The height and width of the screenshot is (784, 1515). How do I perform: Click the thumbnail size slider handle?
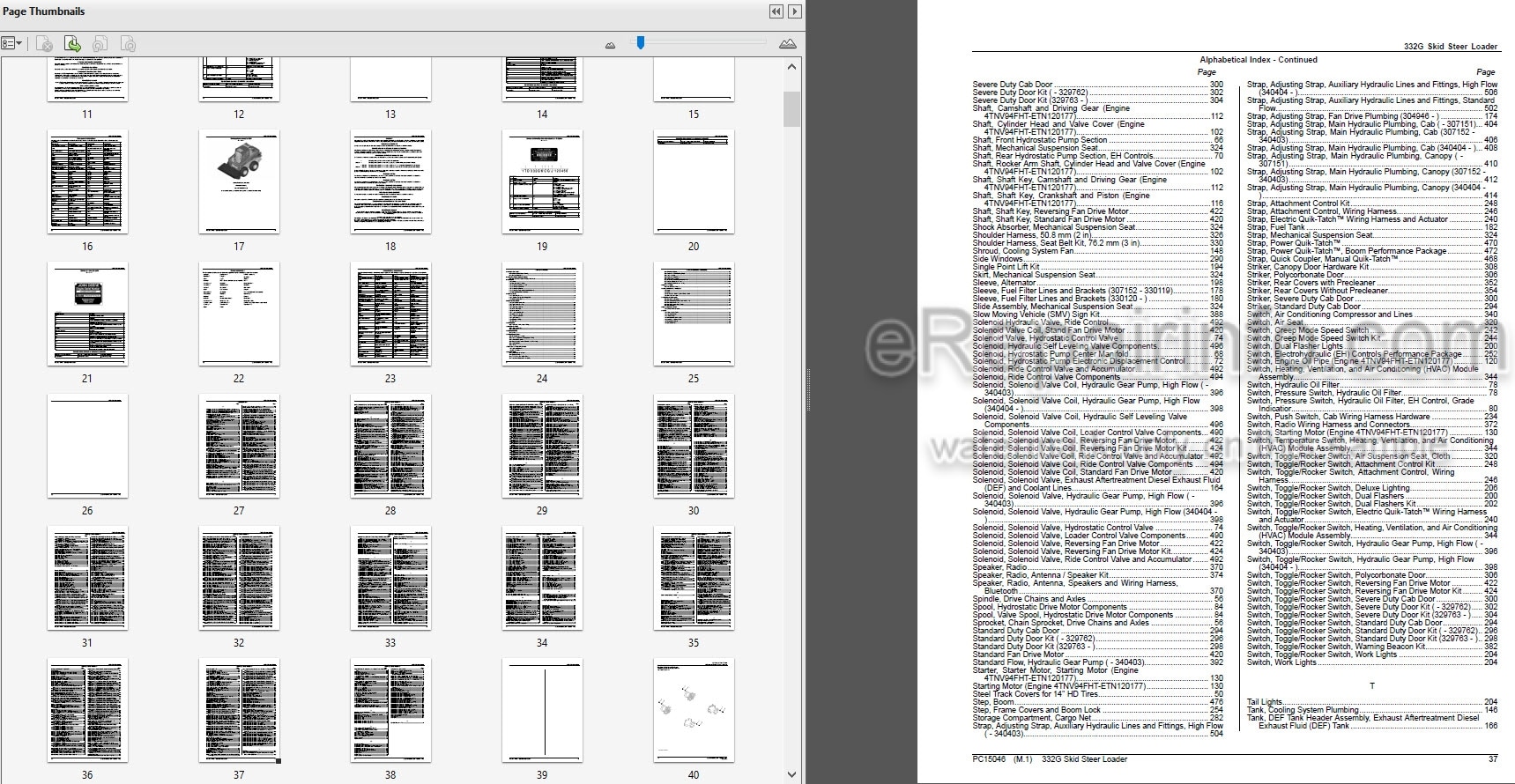[x=641, y=42]
